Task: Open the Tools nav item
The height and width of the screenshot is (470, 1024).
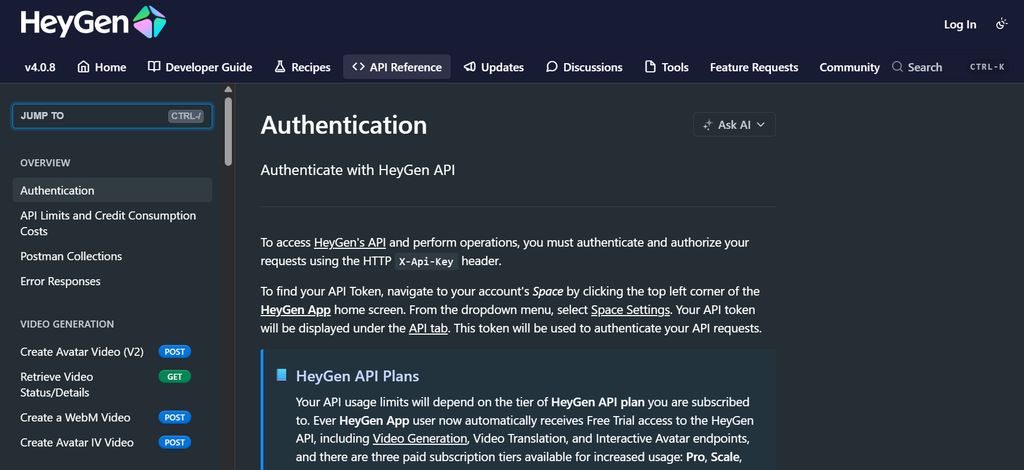Action: click(x=667, y=67)
